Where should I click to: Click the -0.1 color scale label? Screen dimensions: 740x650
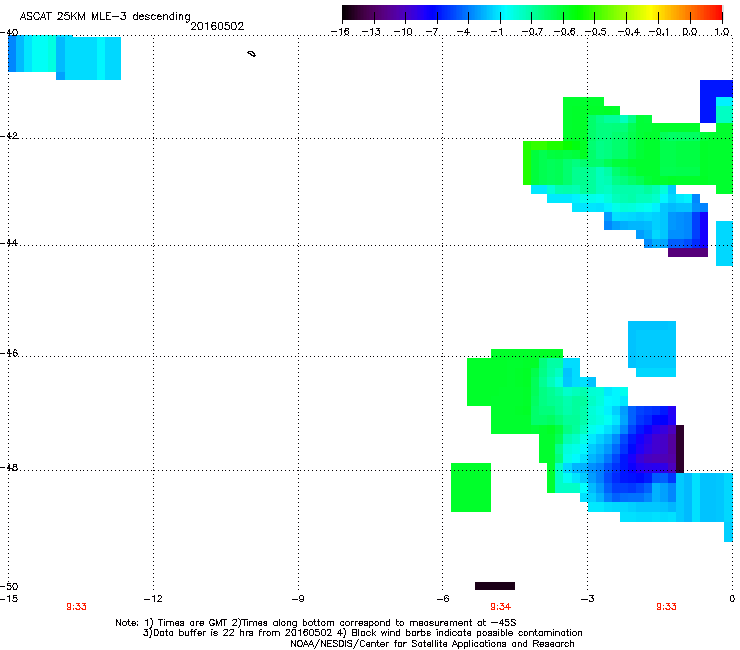point(659,32)
